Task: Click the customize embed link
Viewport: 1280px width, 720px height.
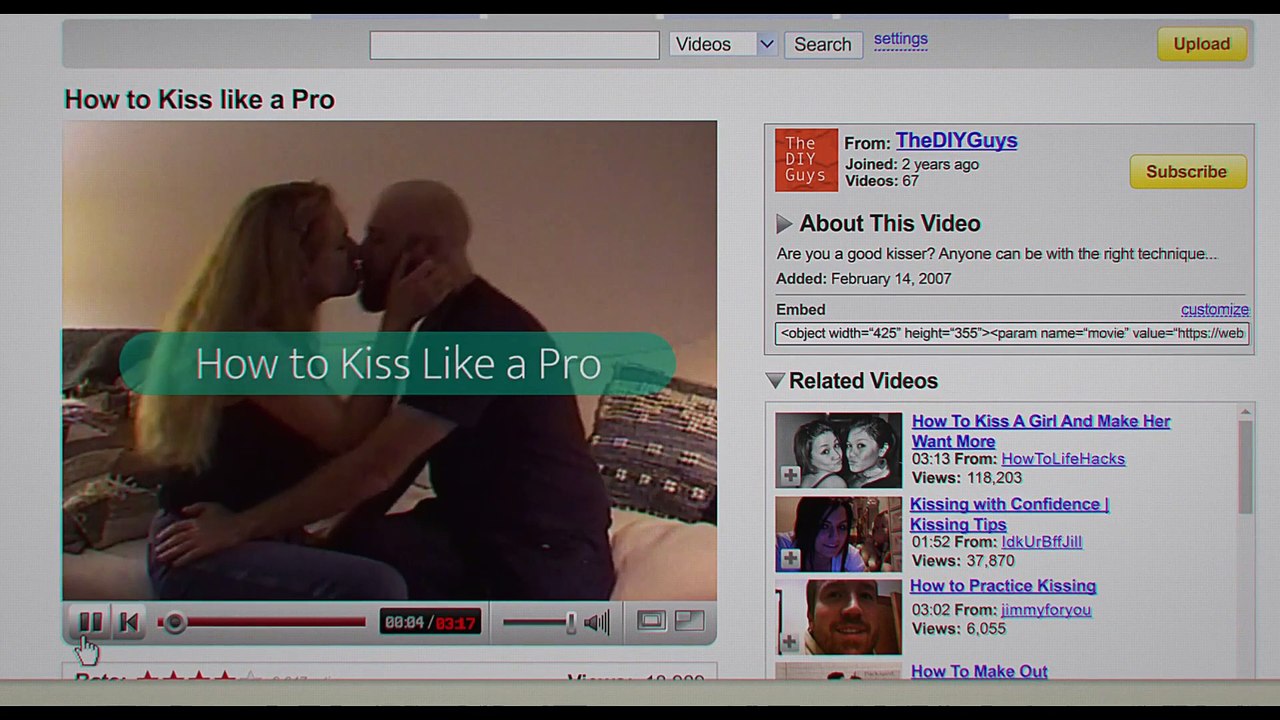Action: point(1215,309)
